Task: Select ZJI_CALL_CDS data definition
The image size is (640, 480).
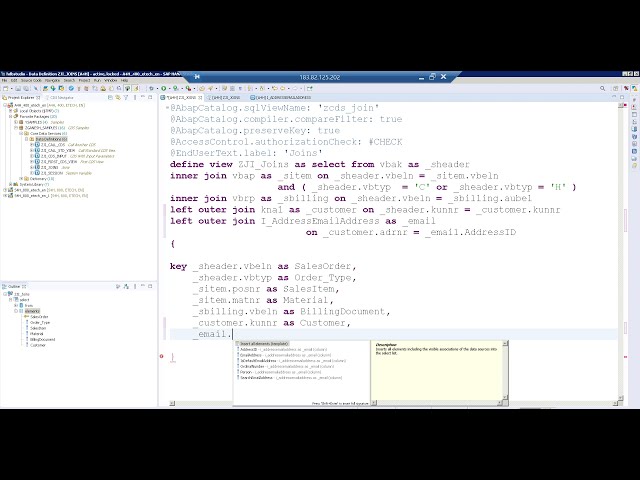Action: coord(53,145)
